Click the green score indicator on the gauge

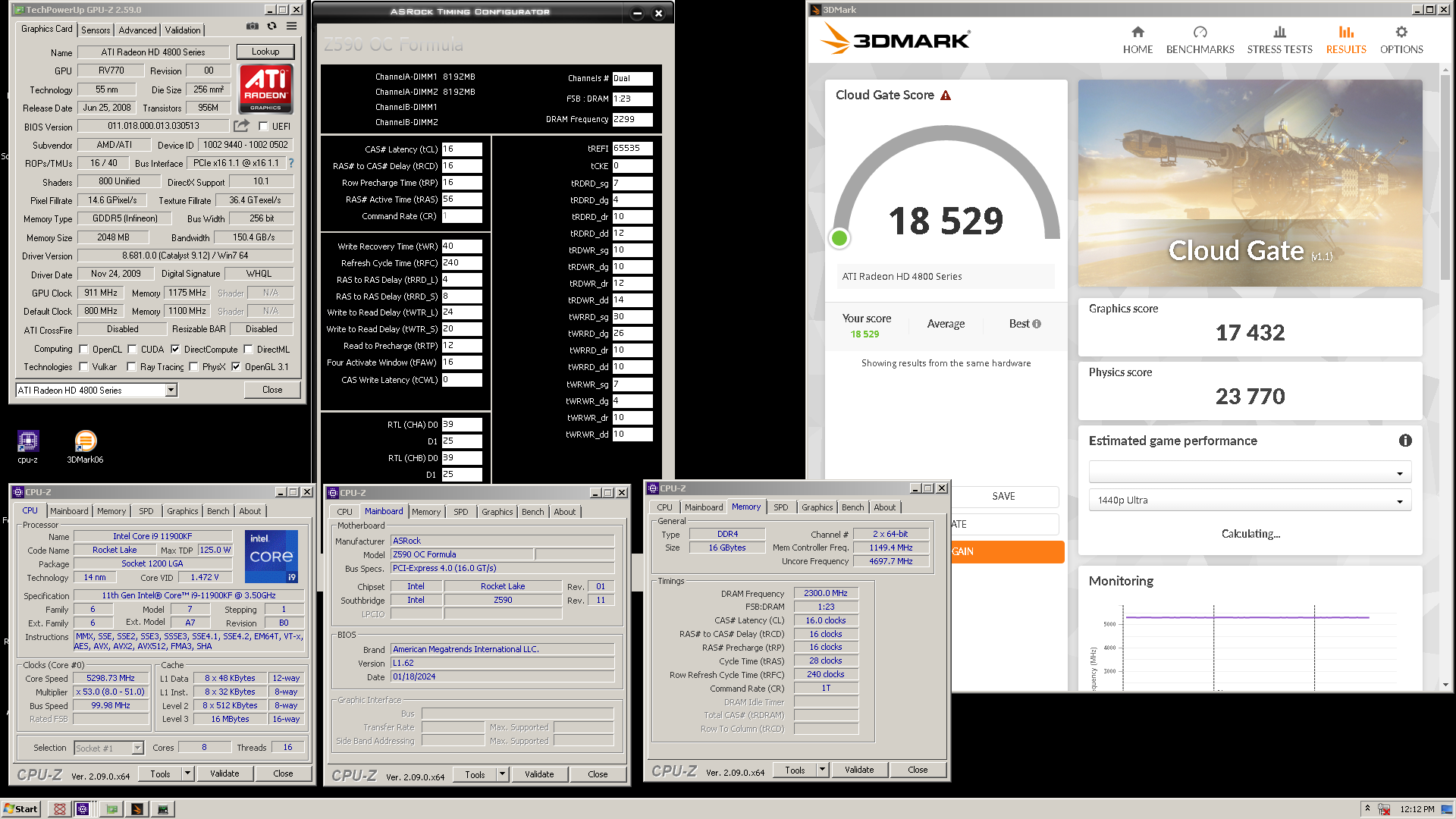[839, 238]
